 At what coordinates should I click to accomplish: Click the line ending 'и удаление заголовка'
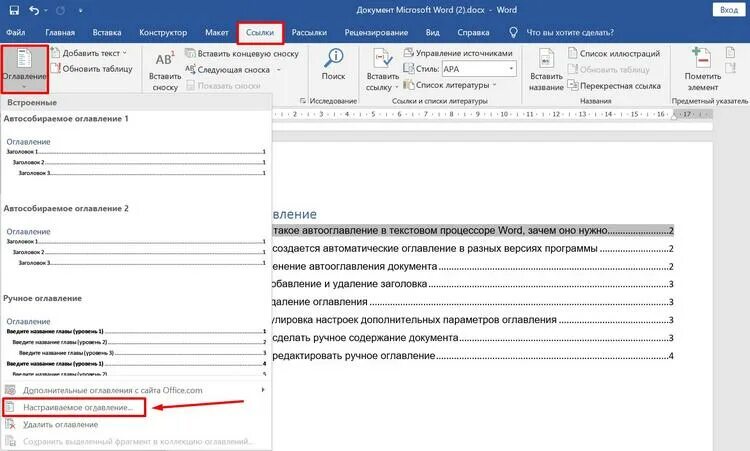(473, 284)
